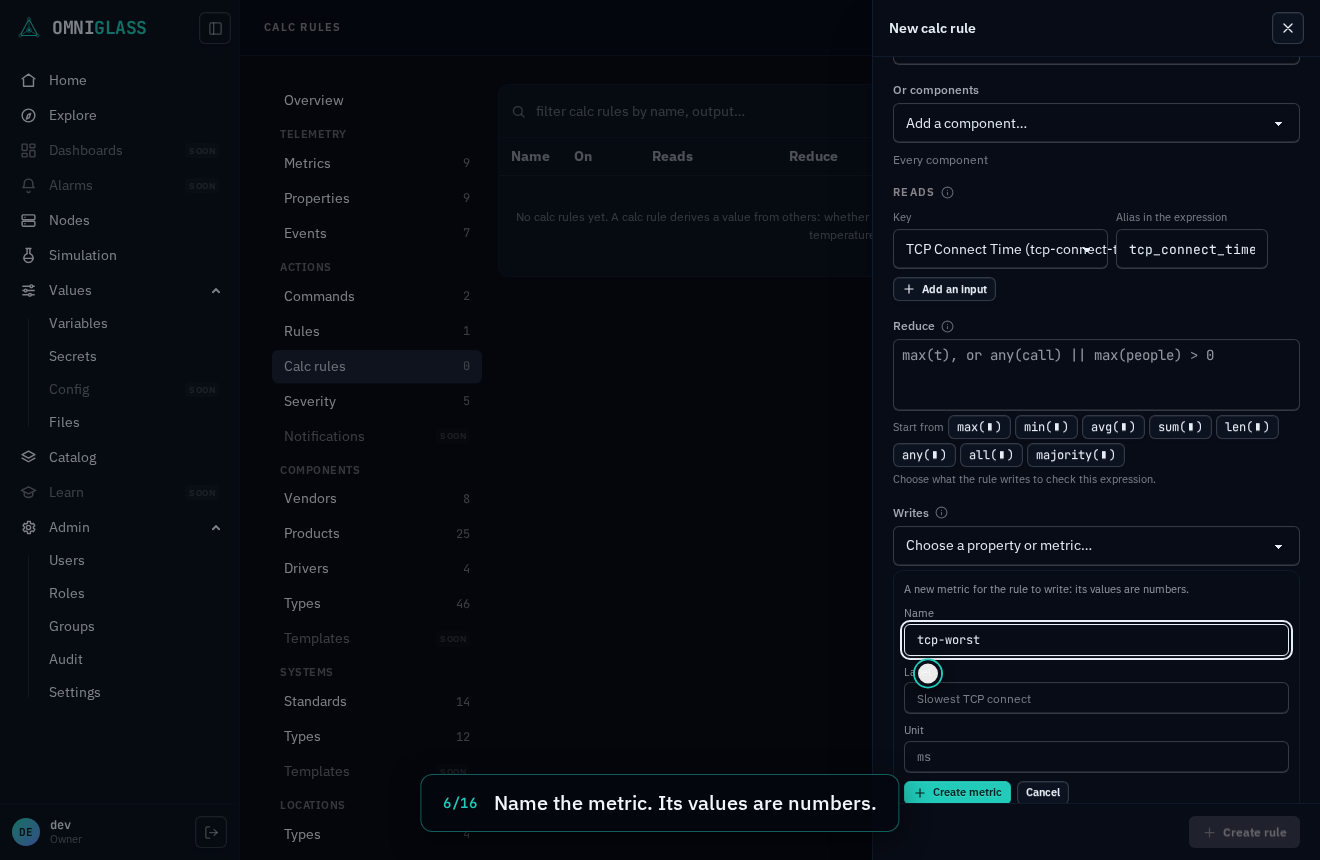Click the search icon in calc rules filter
The height and width of the screenshot is (860, 1320).
(x=519, y=111)
